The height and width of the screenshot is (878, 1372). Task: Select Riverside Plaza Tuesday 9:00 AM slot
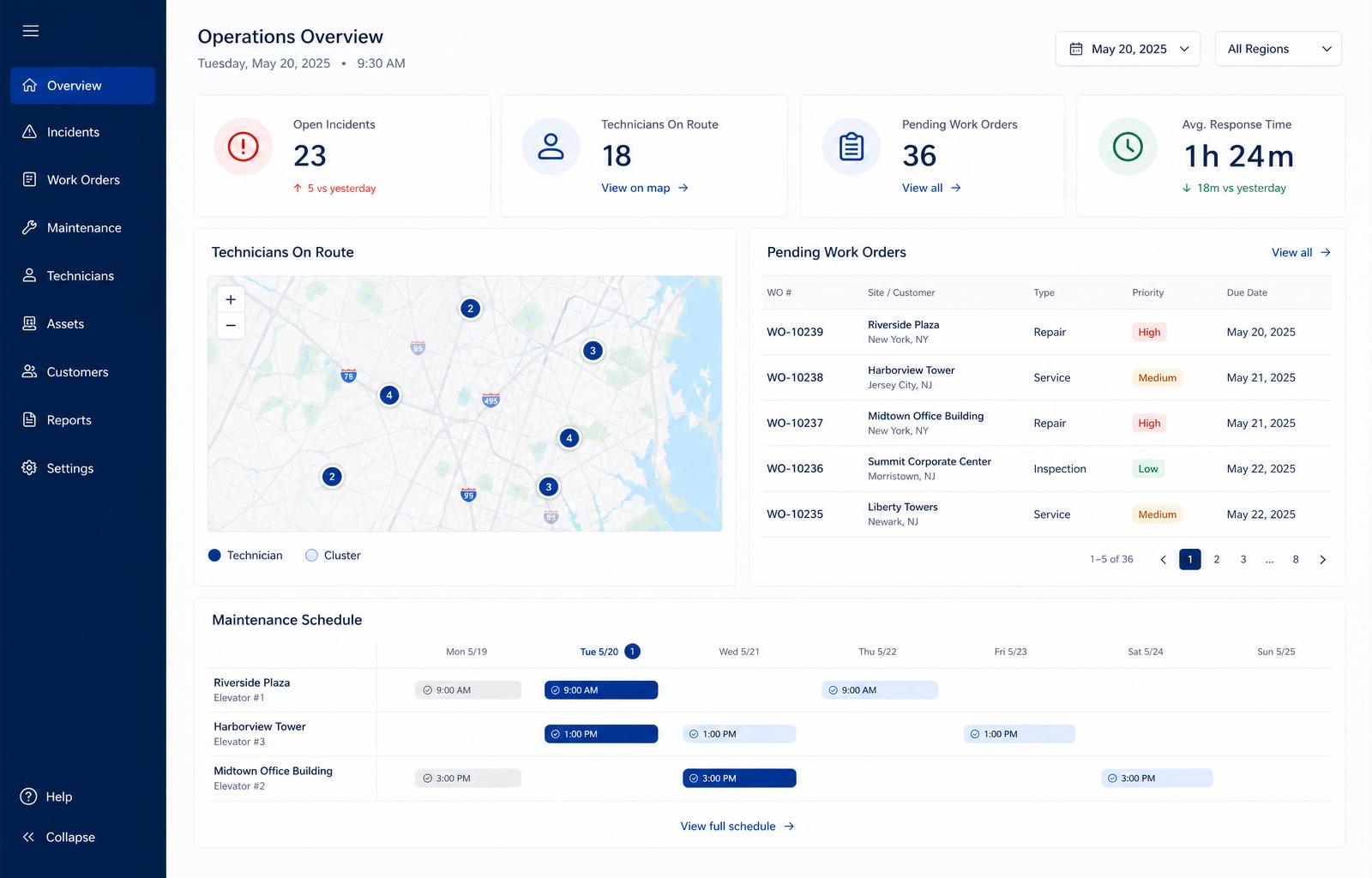[x=601, y=690]
